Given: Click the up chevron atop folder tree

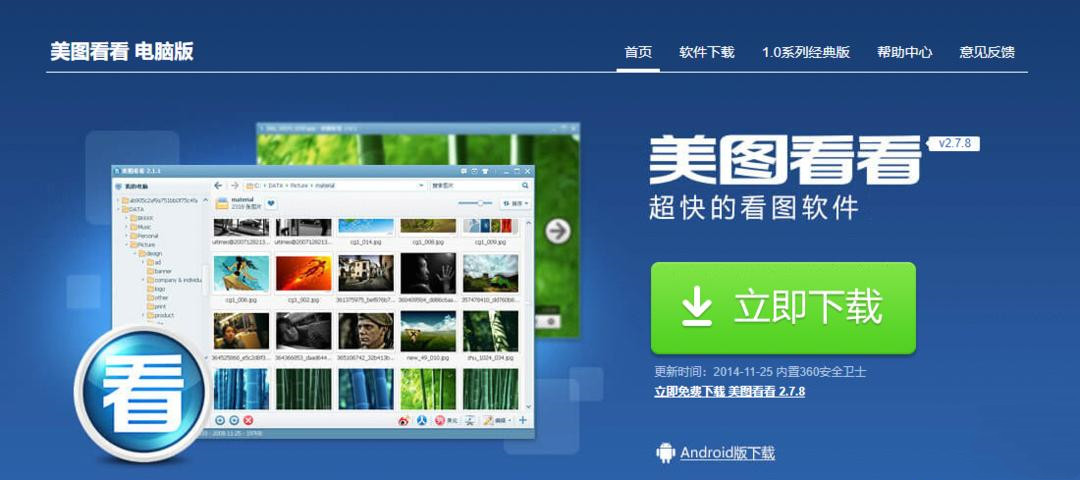Looking at the screenshot, I should point(205,200).
